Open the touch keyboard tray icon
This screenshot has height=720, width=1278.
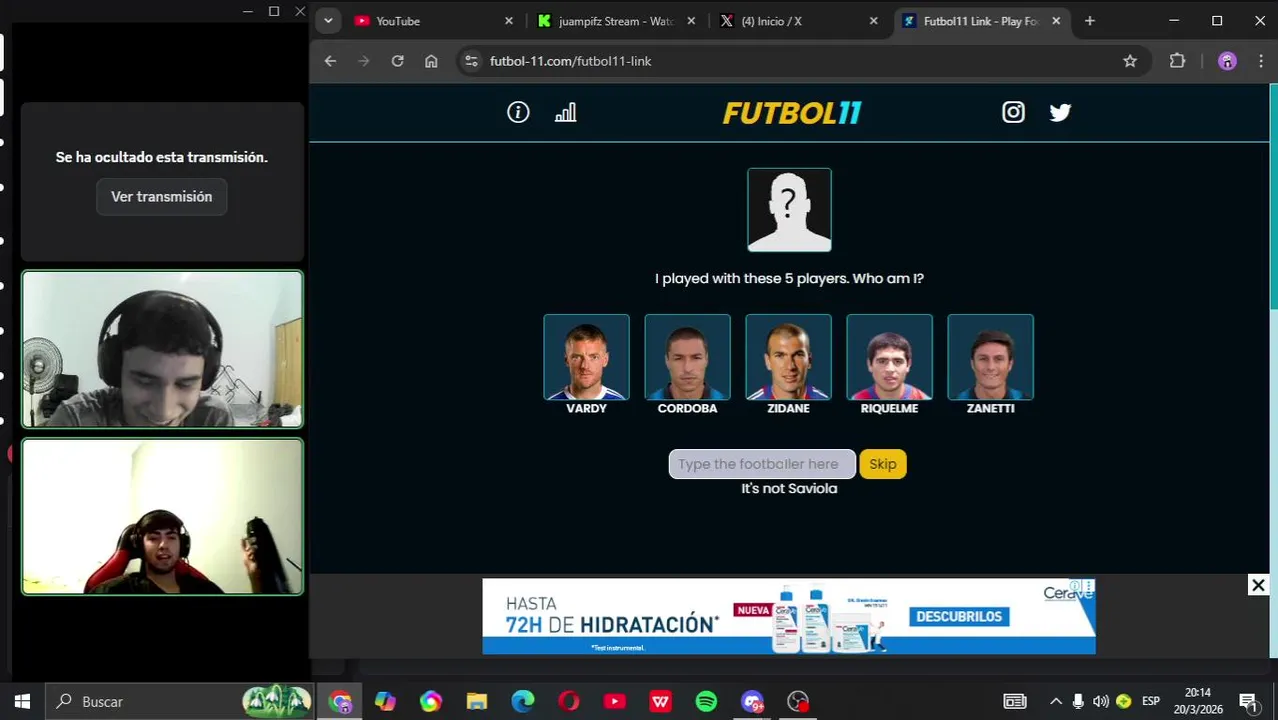[1015, 702]
